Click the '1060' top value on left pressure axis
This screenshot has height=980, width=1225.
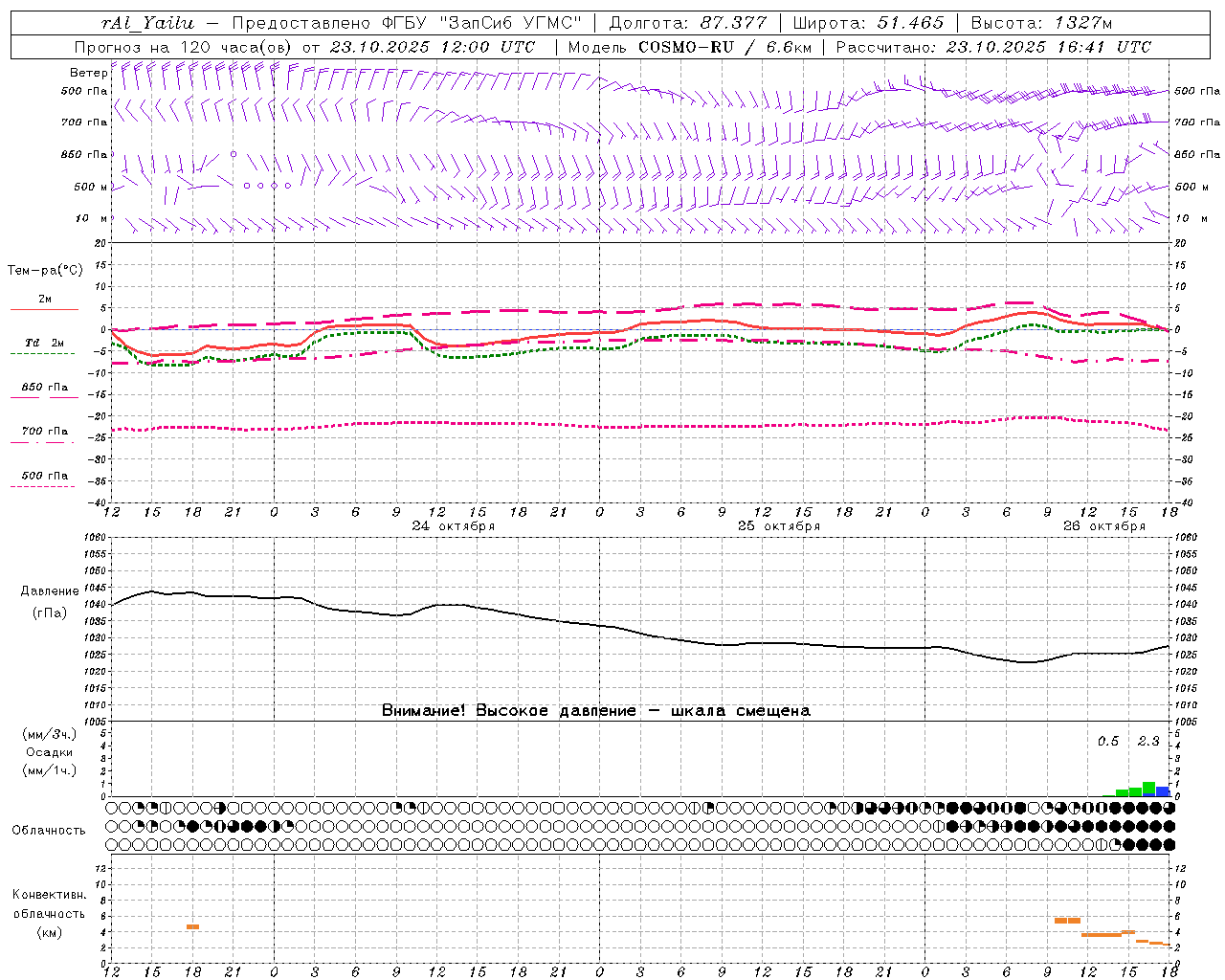[97, 537]
